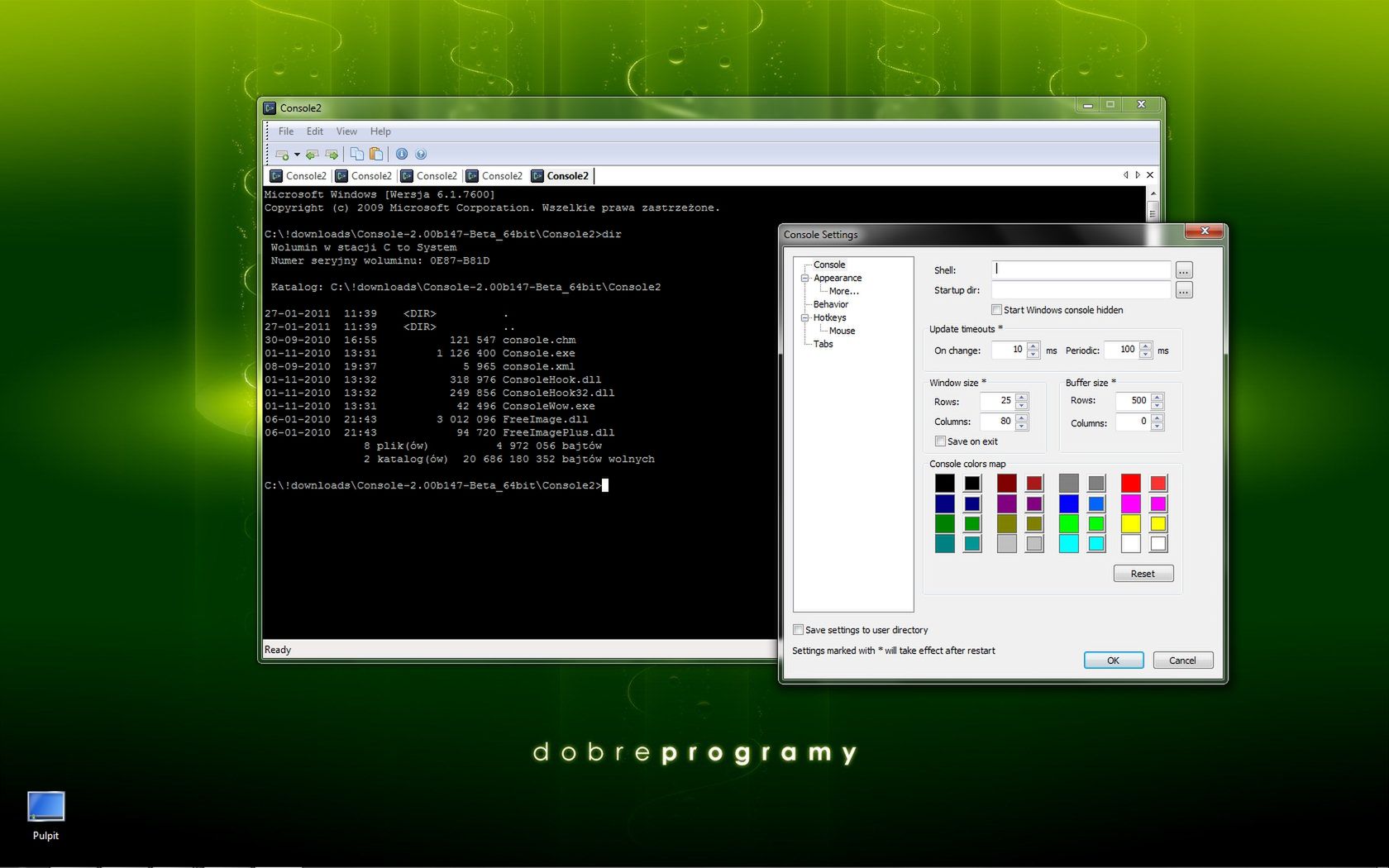Viewport: 1389px width, 868px height.
Task: Click the Ready status bar text
Action: tap(278, 650)
